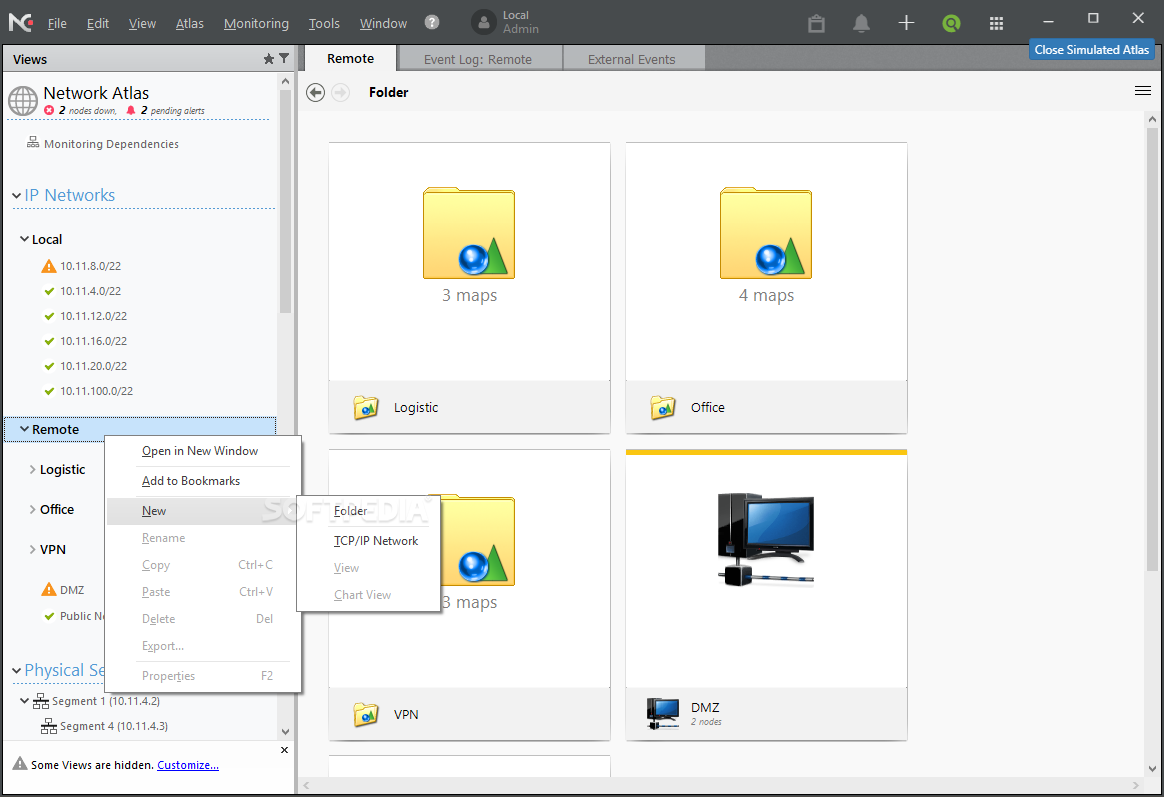The width and height of the screenshot is (1164, 797).
Task: Expand the VPN tree node
Action: 32,549
